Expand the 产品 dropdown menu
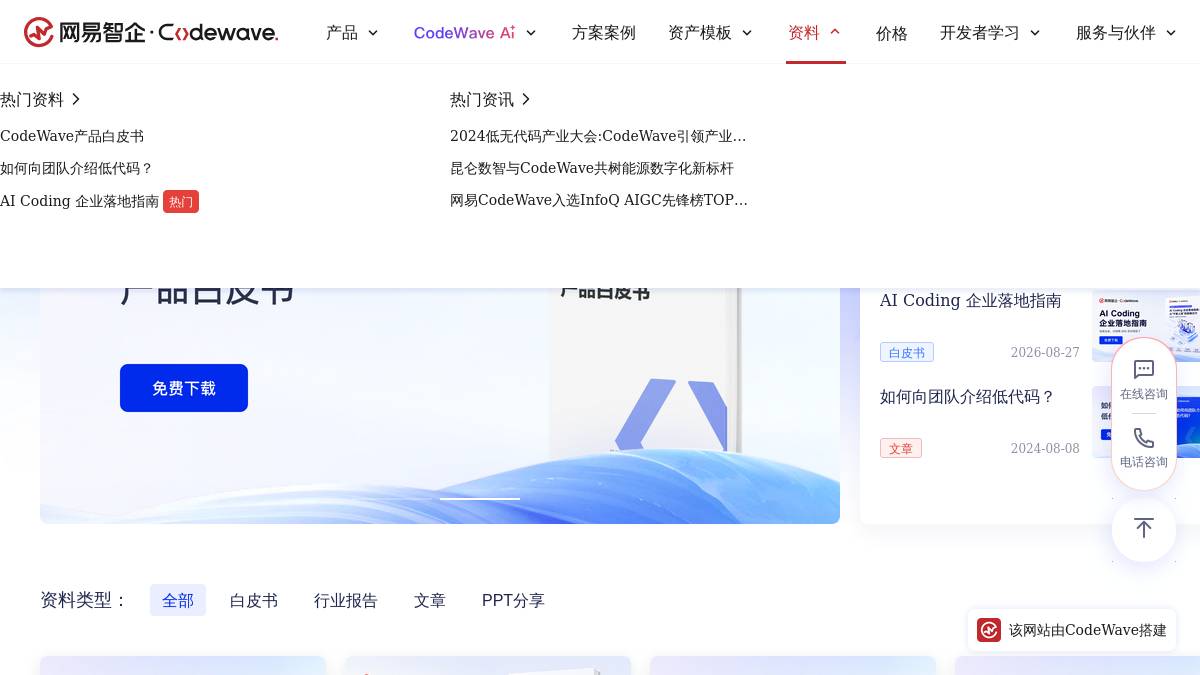 click(x=352, y=33)
